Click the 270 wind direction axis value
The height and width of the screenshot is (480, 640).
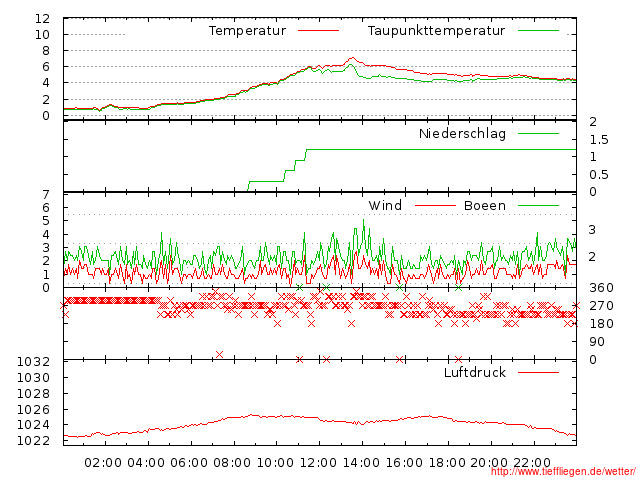pos(601,306)
